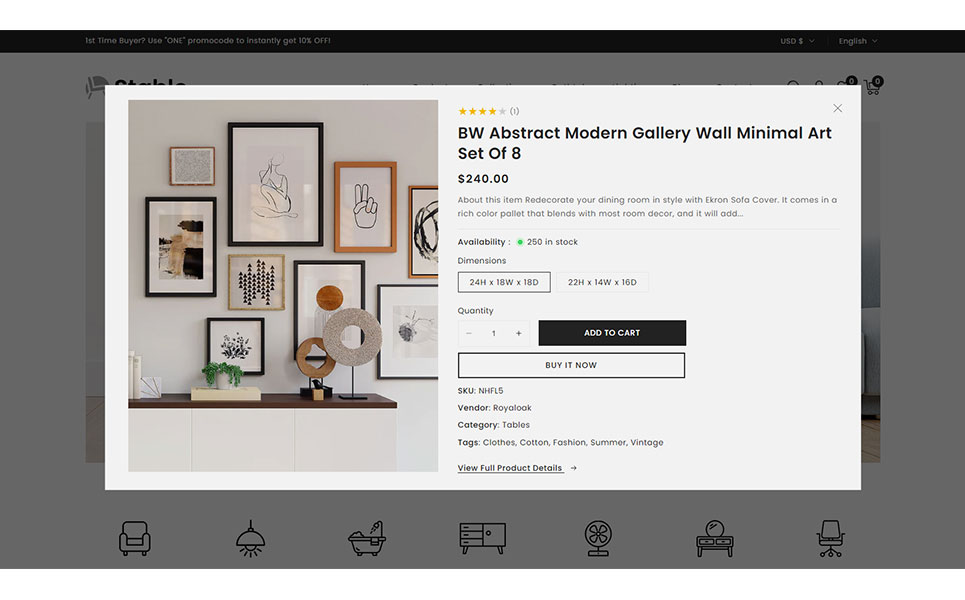
Task: Decrease quantity with the minus button
Action: (469, 333)
